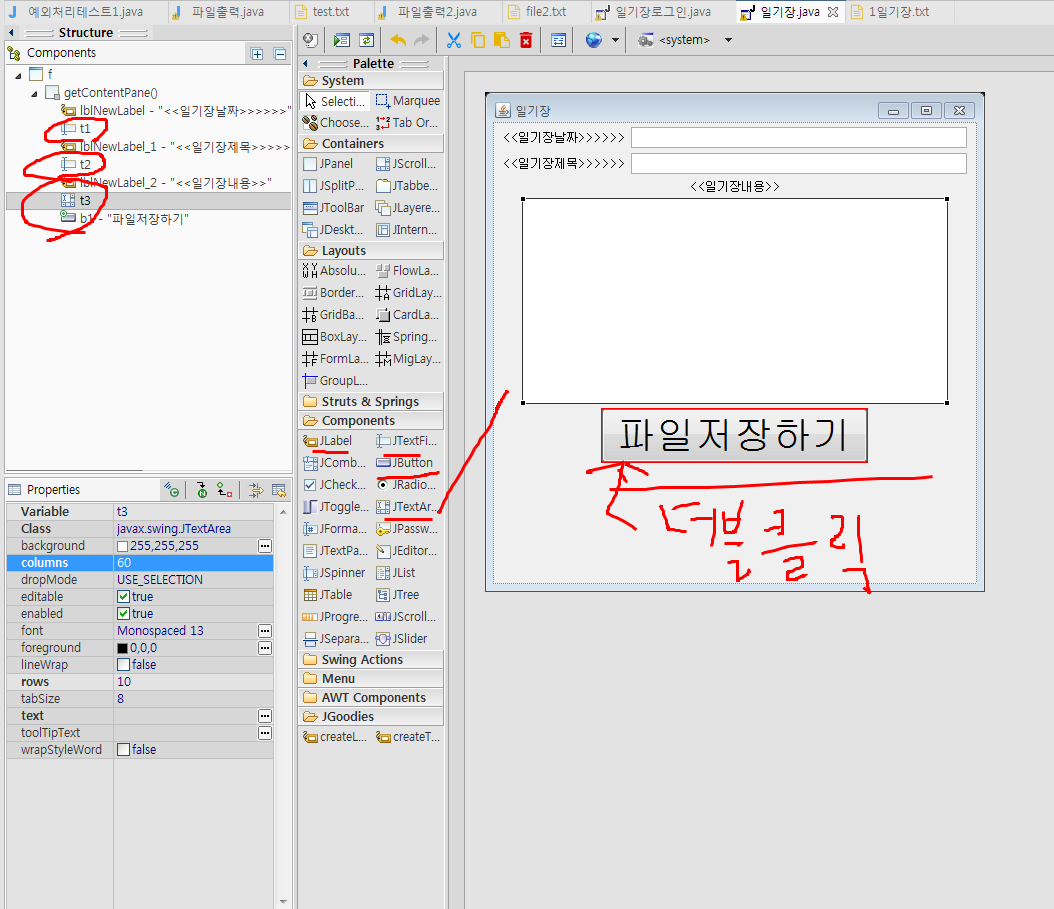This screenshot has width=1054, height=909.
Task: Click the background color swatch 255,255,255
Action: tap(122, 546)
